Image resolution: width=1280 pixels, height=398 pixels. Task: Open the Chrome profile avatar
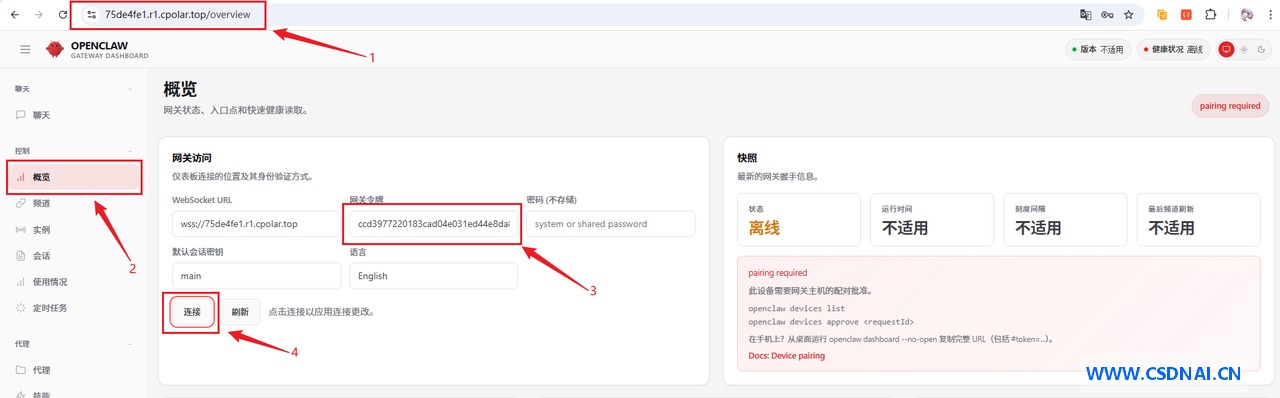click(1246, 15)
